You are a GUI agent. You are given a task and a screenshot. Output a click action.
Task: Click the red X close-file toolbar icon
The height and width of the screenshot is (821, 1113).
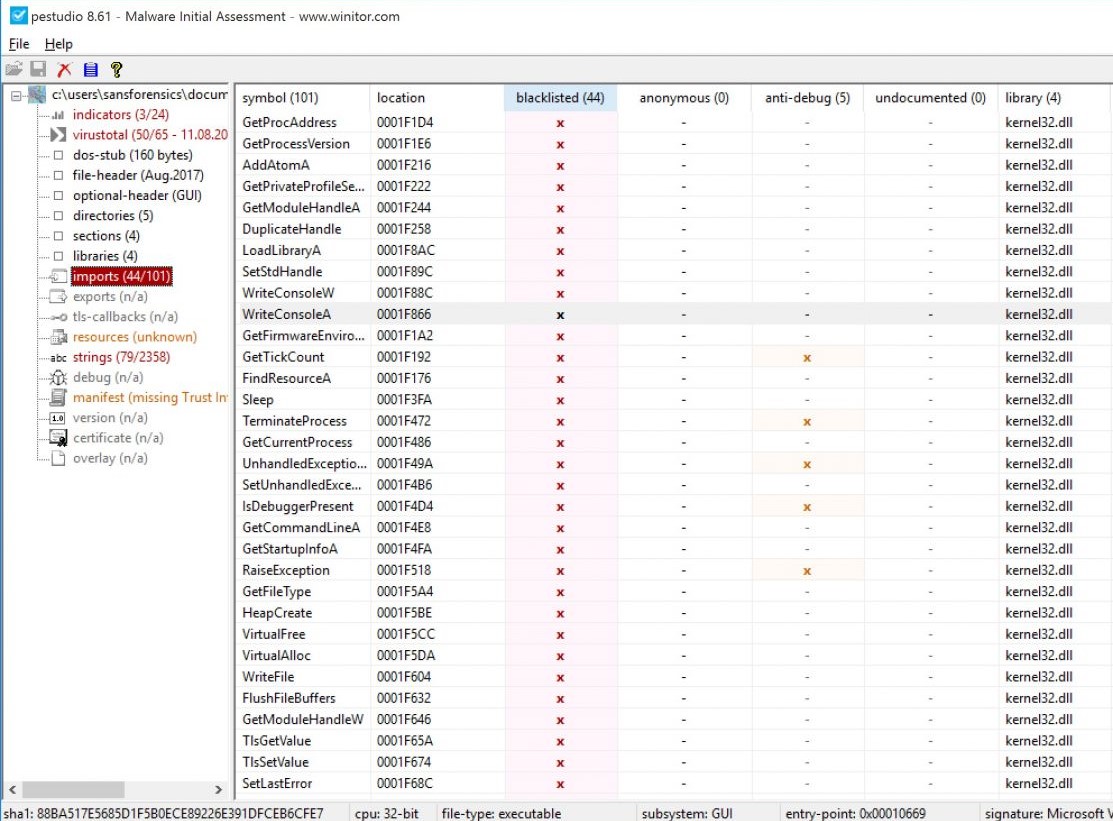(x=64, y=70)
